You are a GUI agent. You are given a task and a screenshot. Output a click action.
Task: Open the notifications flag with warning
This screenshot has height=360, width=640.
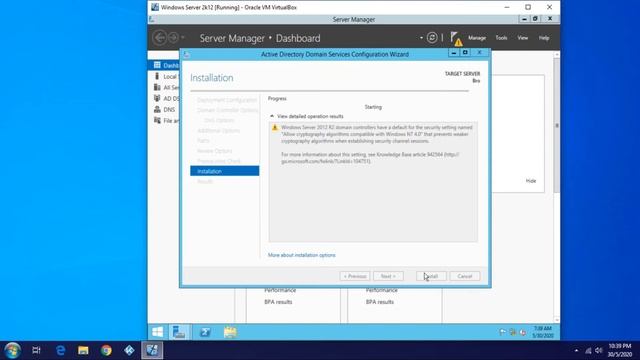tap(456, 39)
